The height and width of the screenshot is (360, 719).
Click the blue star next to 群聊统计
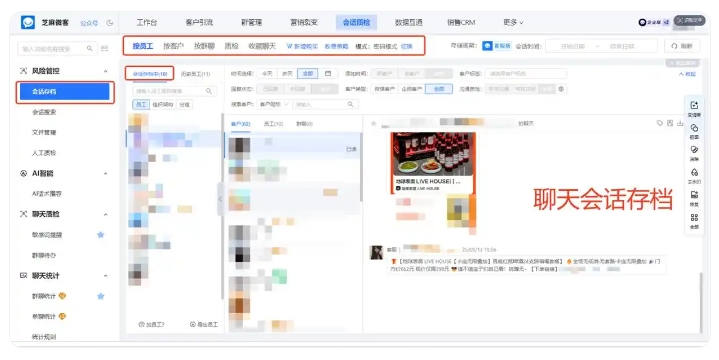[101, 296]
